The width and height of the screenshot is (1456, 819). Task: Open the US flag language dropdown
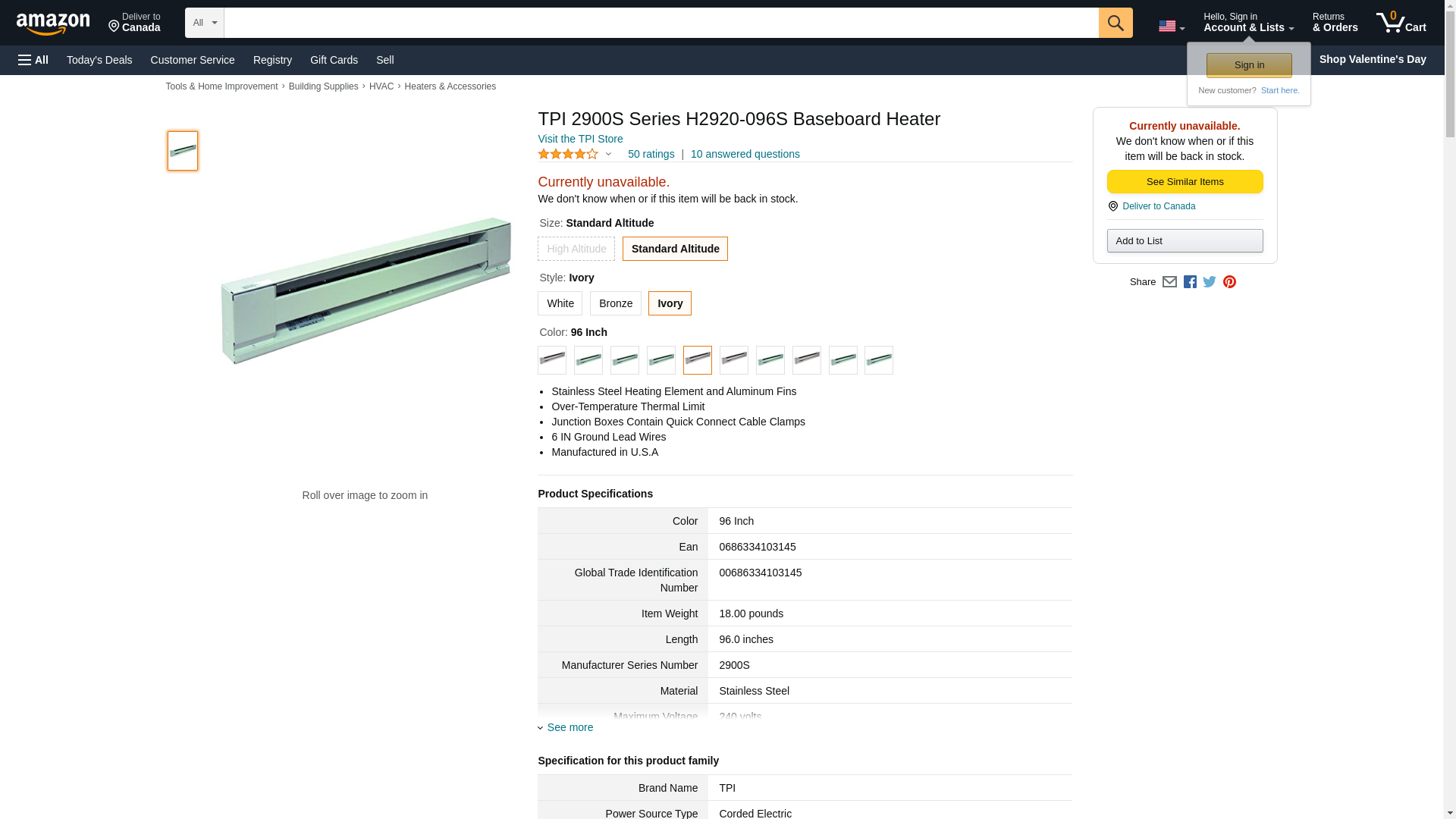point(1171,27)
